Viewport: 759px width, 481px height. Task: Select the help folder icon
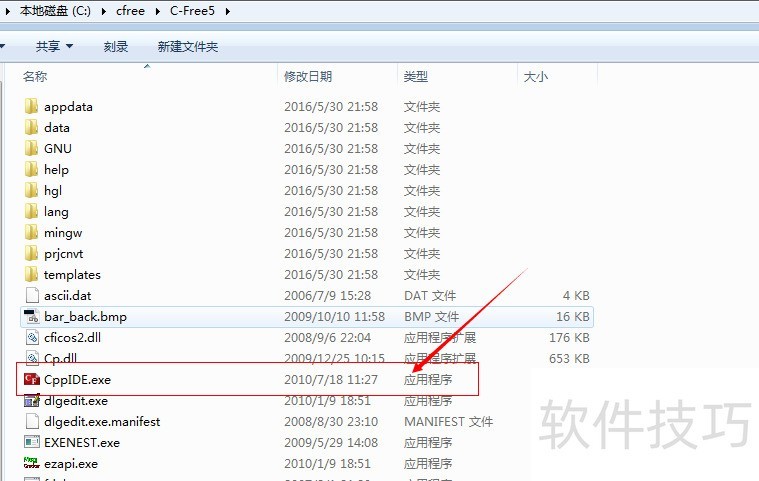(x=31, y=169)
